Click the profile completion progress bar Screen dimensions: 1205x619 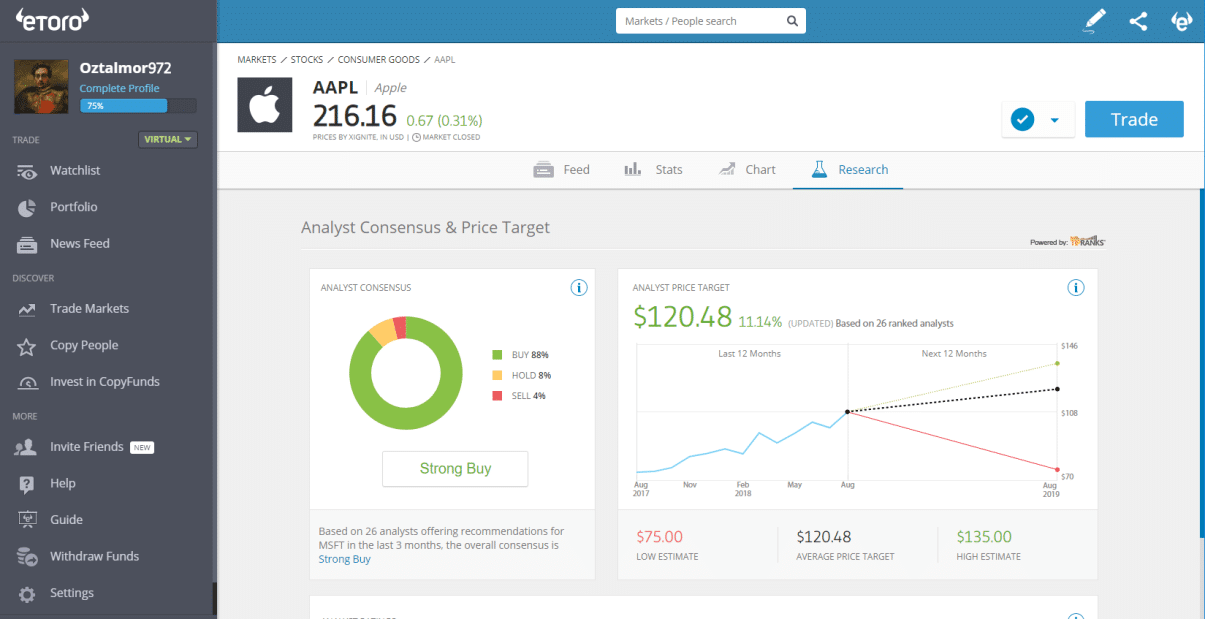click(x=138, y=105)
